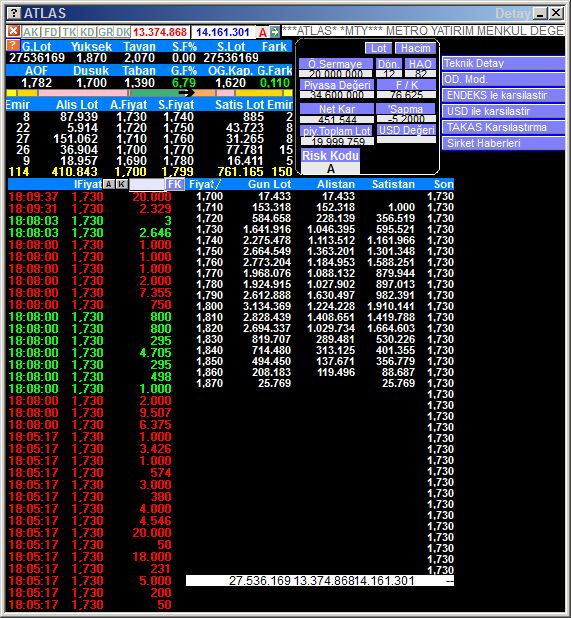Click the TAKAS Karşılaştırma button
The image size is (571, 618).
503,127
